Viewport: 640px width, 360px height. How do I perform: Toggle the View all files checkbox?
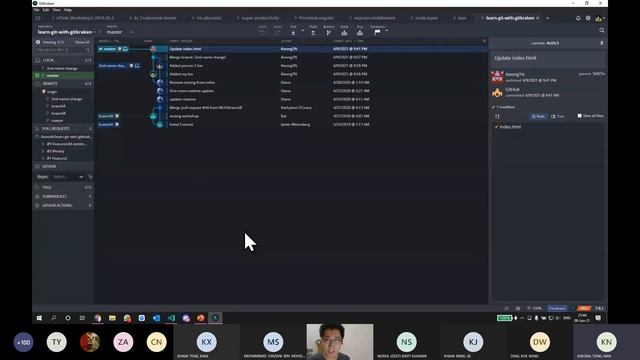click(x=579, y=116)
